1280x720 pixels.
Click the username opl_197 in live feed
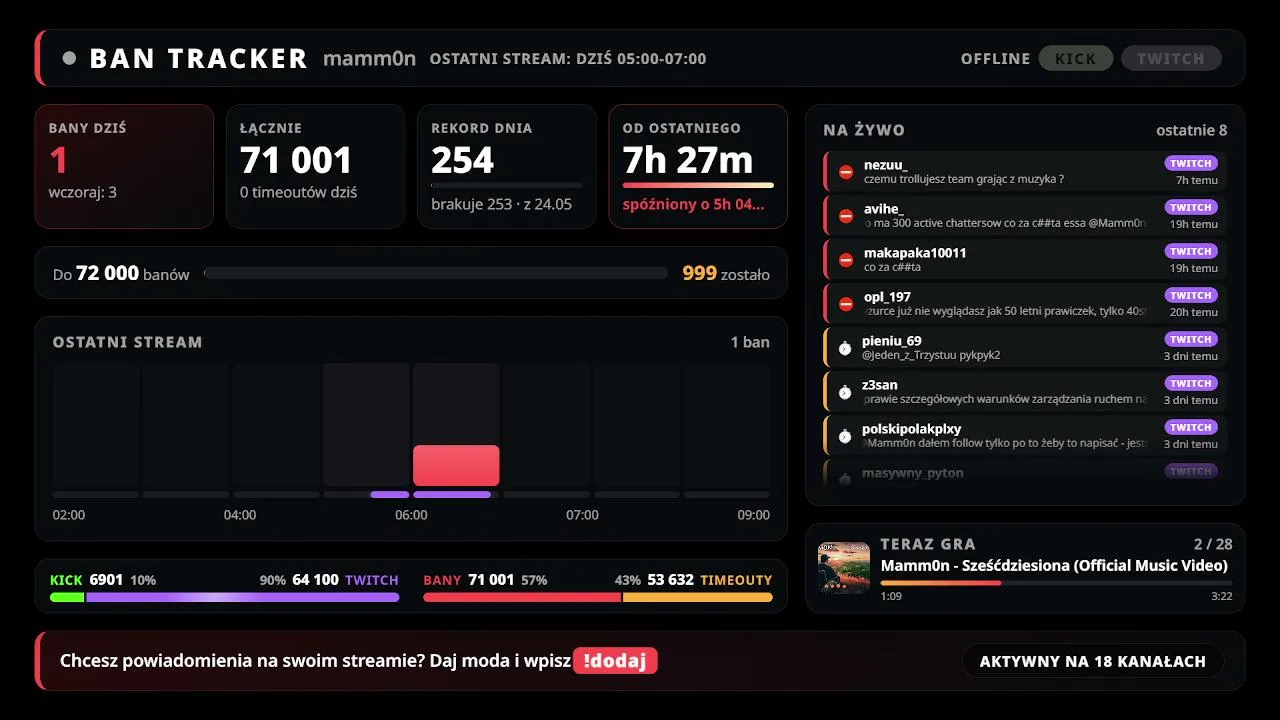[x=887, y=297]
